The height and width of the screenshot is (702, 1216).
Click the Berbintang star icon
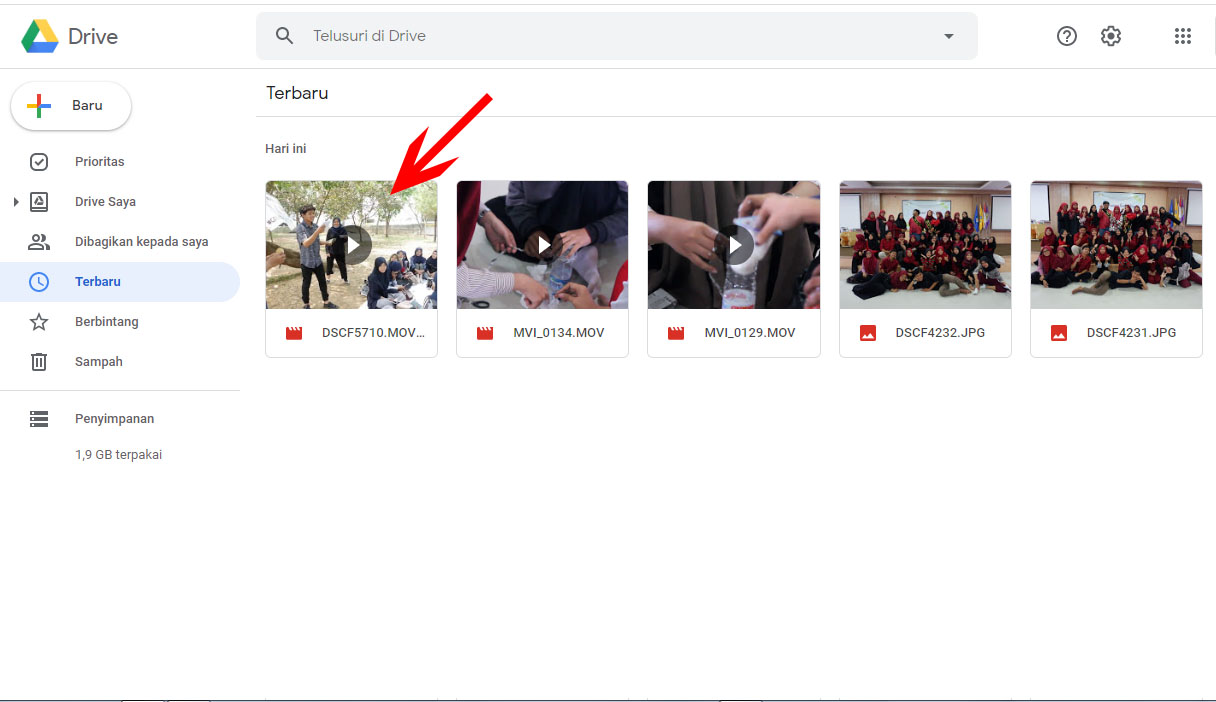point(39,322)
